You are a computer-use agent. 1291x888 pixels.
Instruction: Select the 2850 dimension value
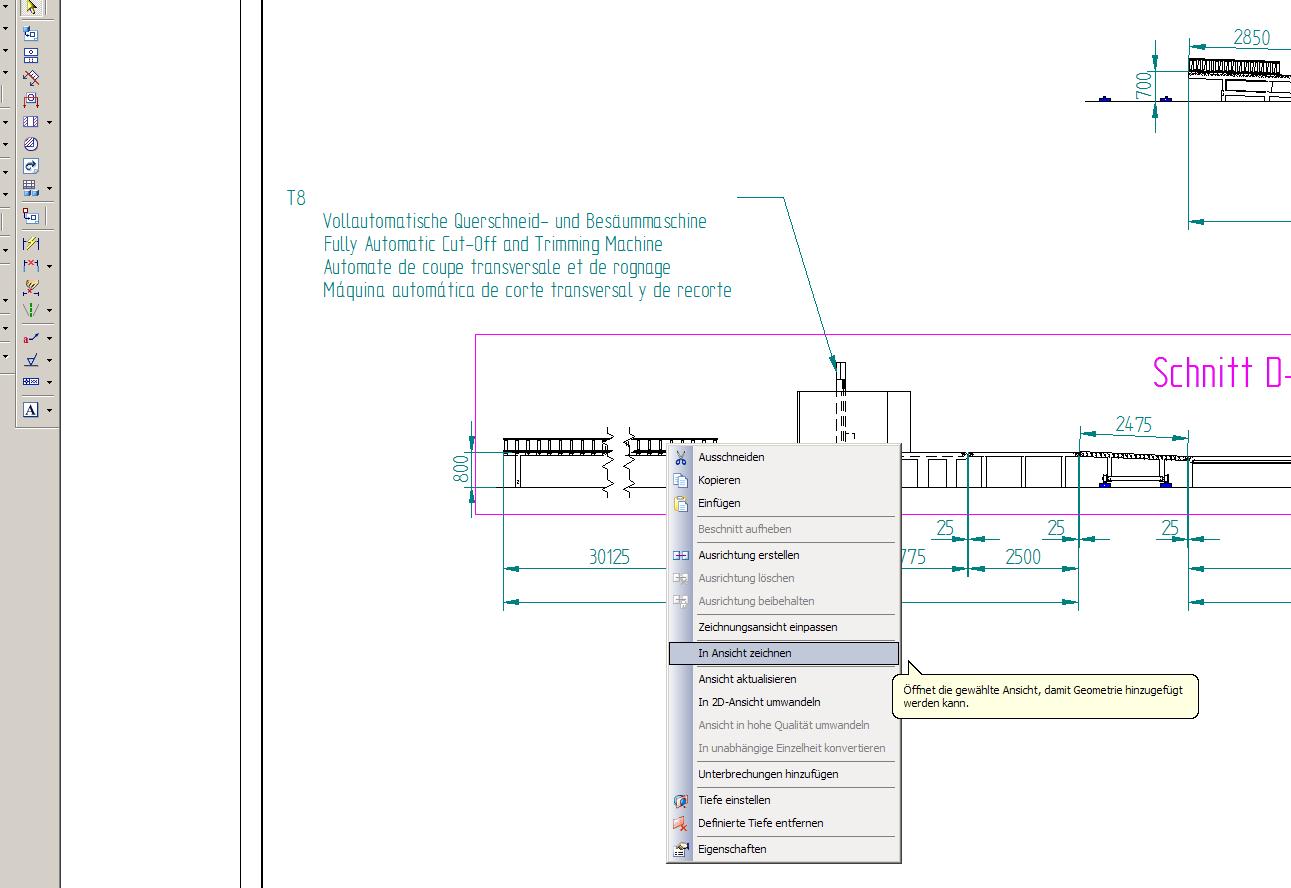pos(1251,38)
